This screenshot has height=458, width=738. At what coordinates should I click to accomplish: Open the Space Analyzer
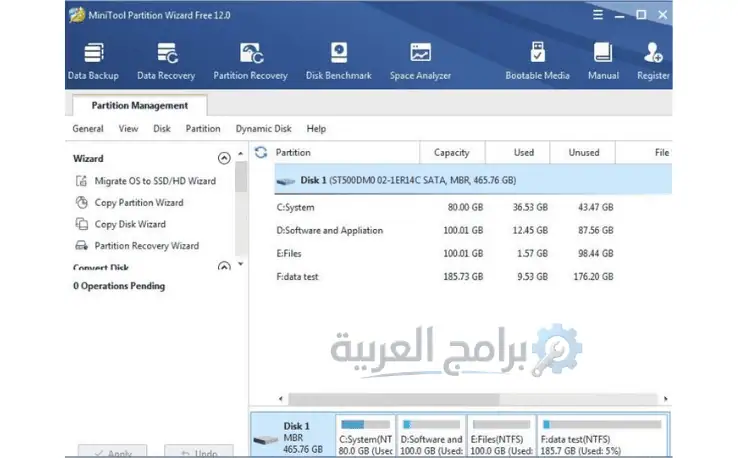420,62
